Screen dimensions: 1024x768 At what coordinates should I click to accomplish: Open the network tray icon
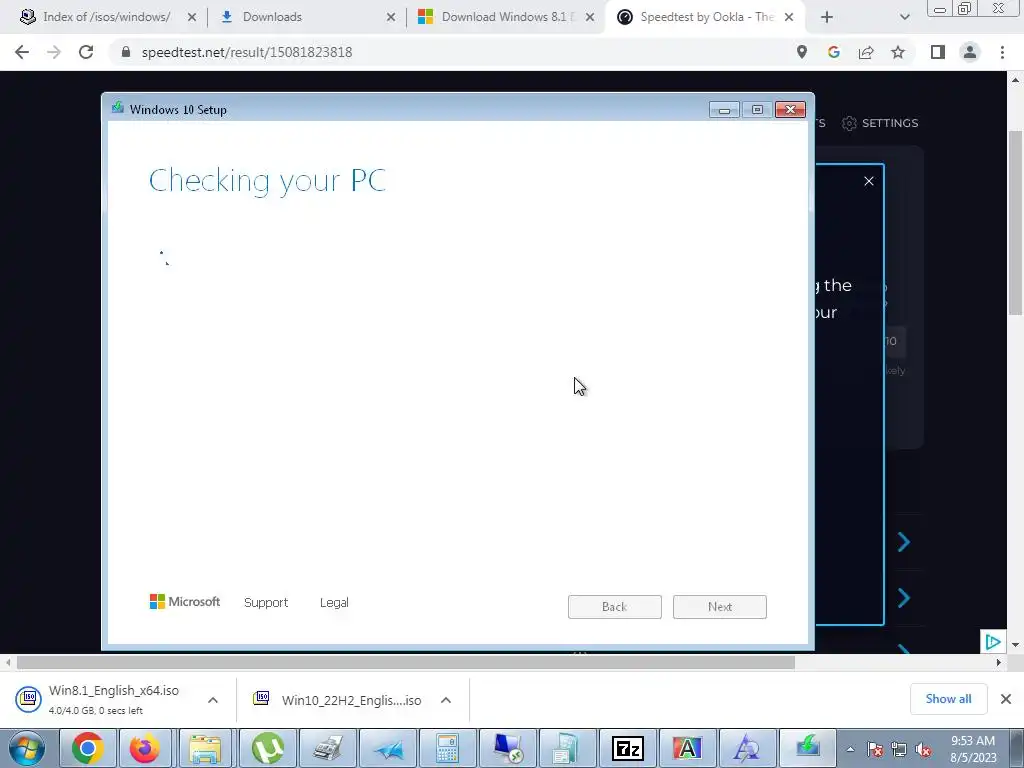tap(899, 749)
